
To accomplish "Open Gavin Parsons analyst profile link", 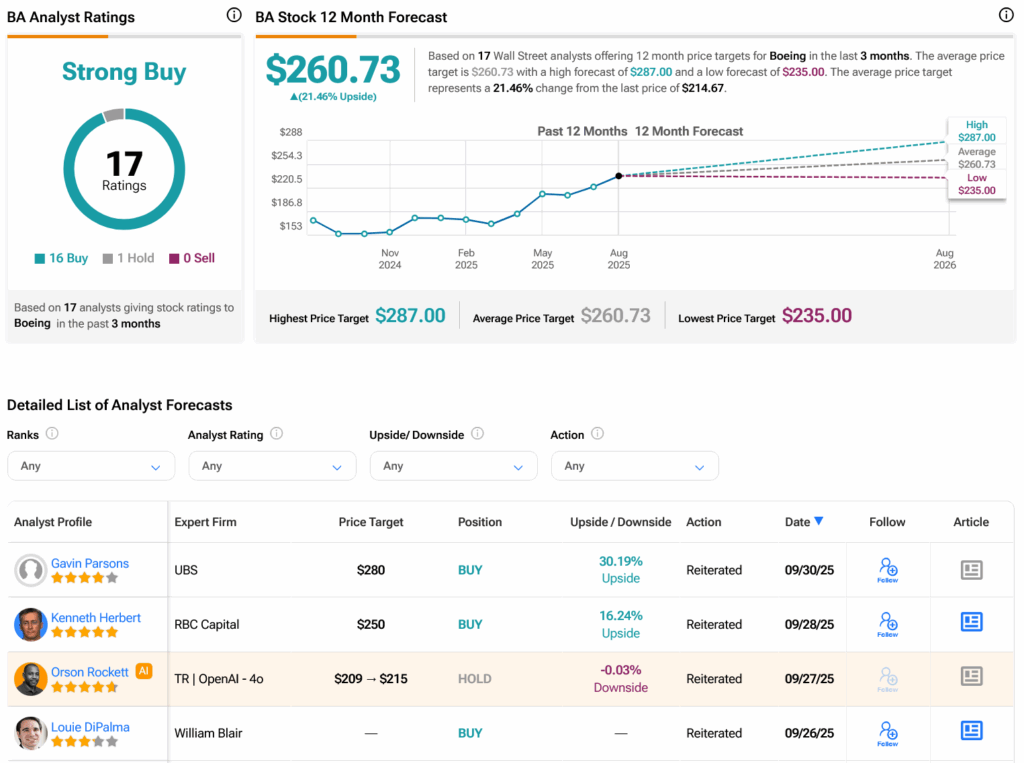I will pyautogui.click(x=90, y=563).
